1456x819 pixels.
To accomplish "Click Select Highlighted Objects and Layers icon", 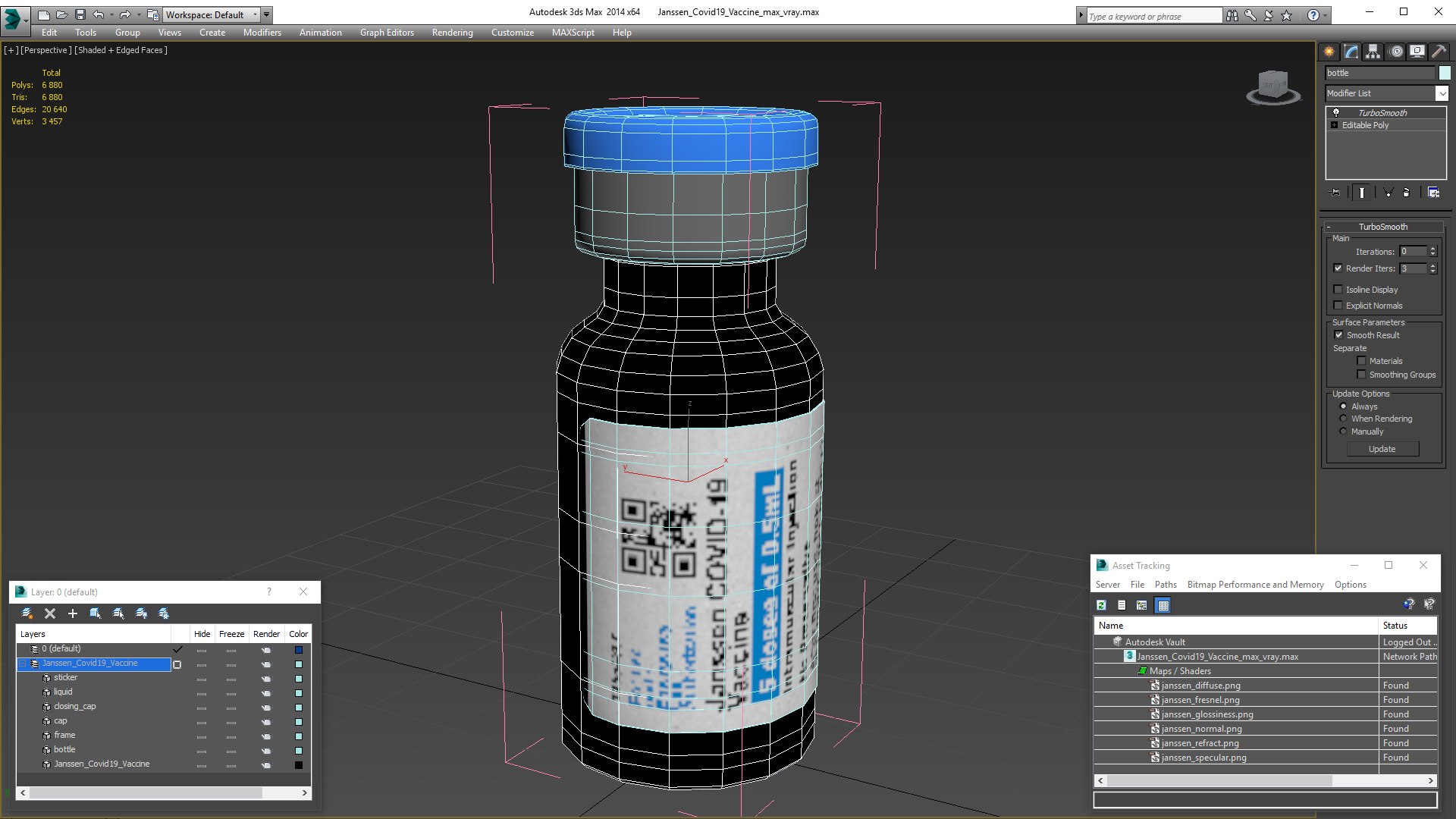I will 96,613.
